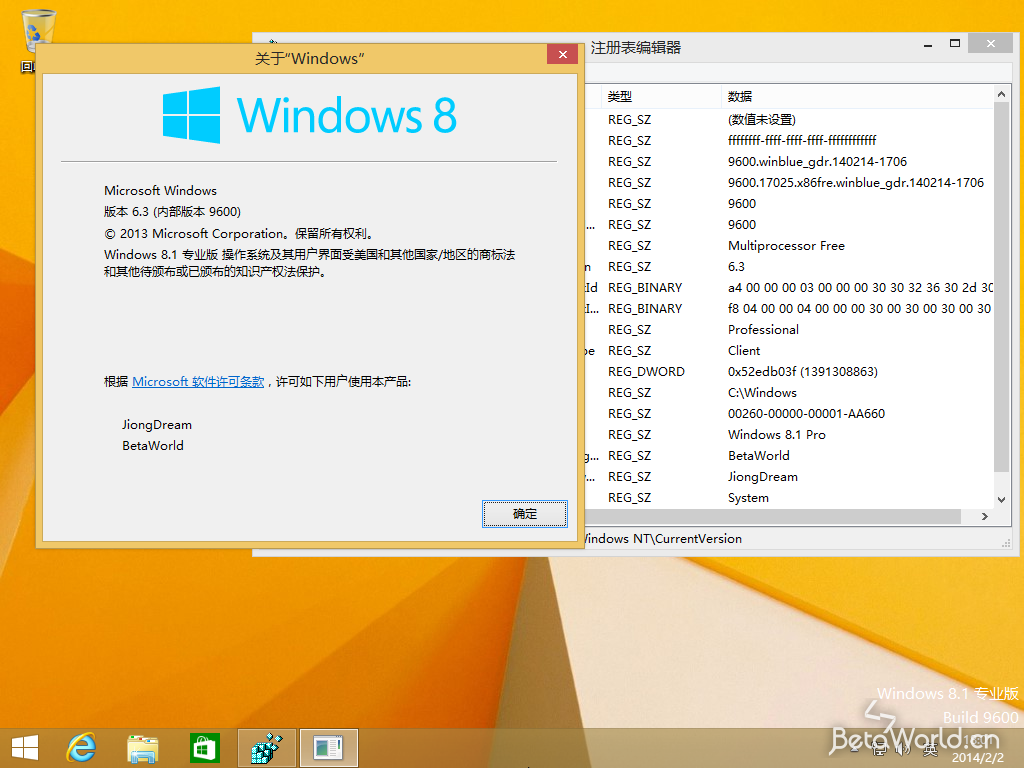The image size is (1024, 768).
Task: Show hidden tray icons arrow
Action: pyautogui.click(x=854, y=748)
